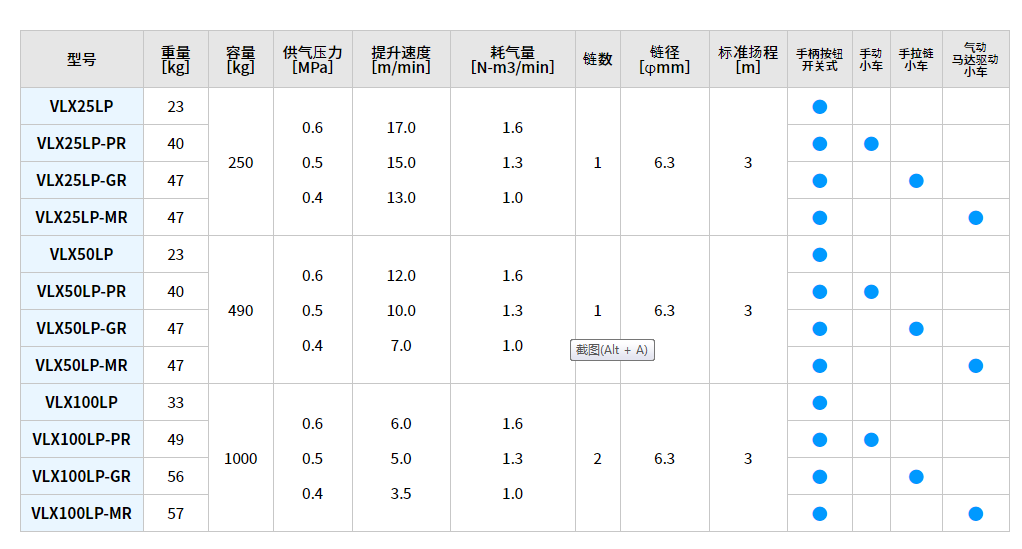Click the 耗气量 [N-m3/min] column header
1022x549 pixels.
(512, 59)
